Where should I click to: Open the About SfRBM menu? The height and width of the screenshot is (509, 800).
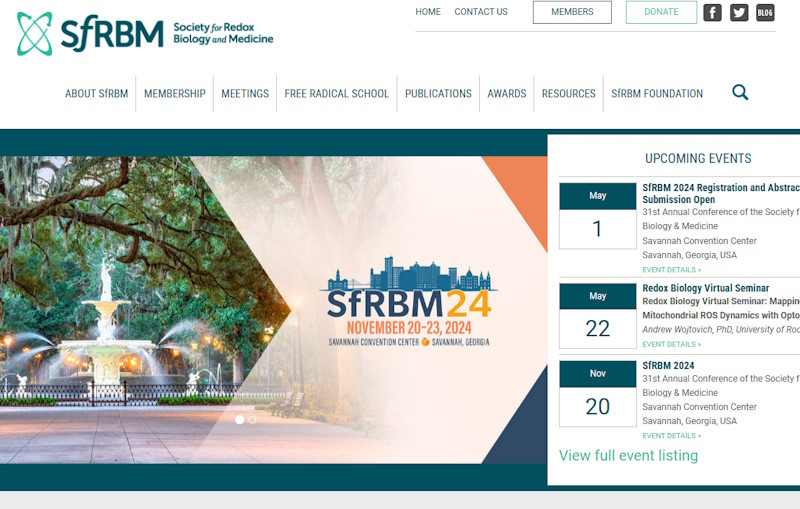96,93
